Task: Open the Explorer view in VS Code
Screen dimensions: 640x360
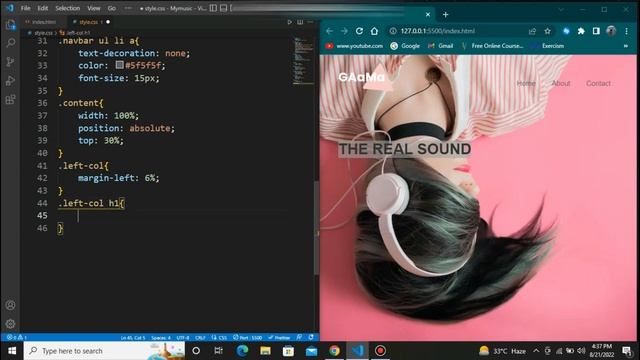Action: [11, 24]
